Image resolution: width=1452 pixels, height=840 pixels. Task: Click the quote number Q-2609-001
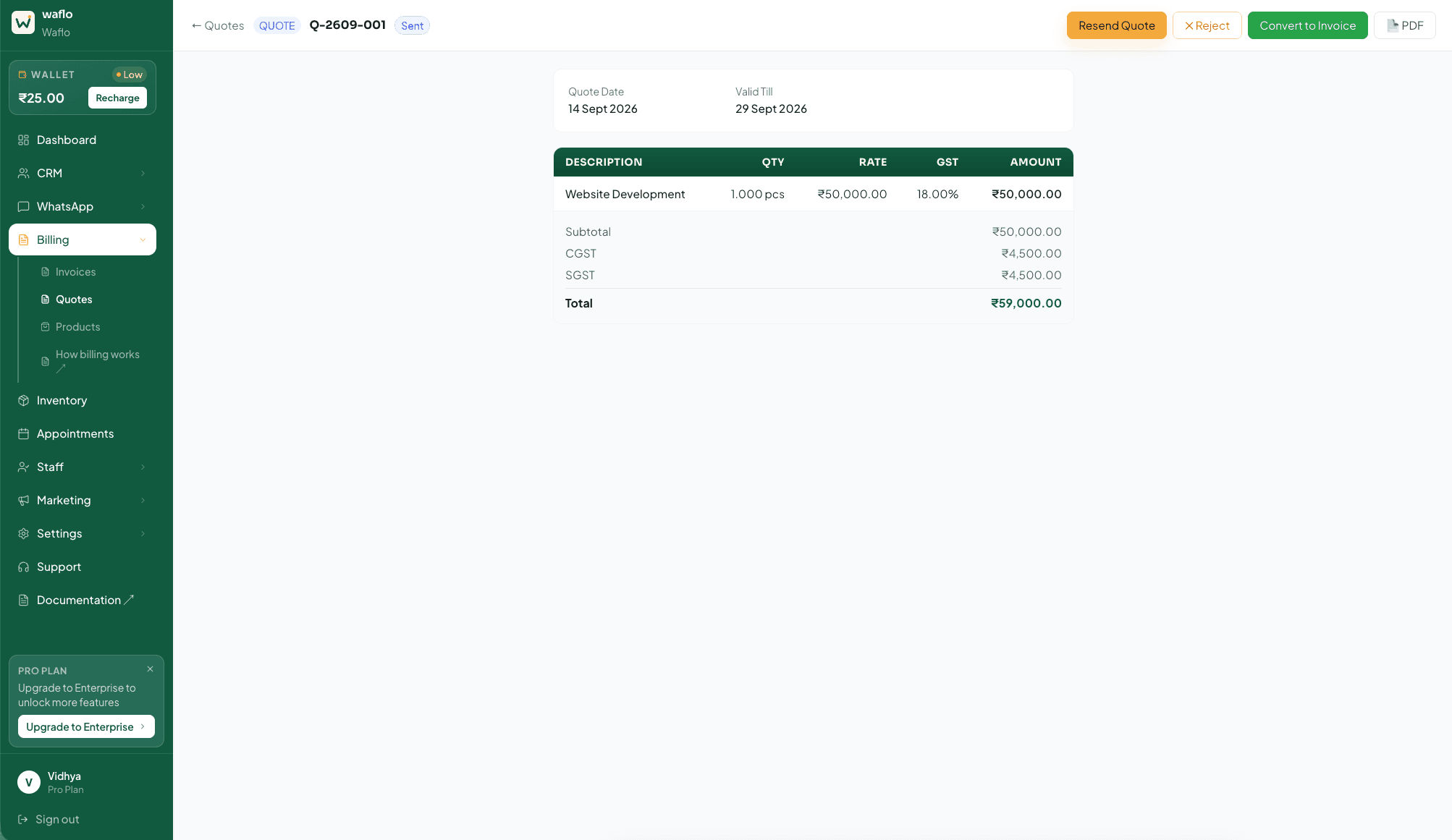[x=347, y=25]
